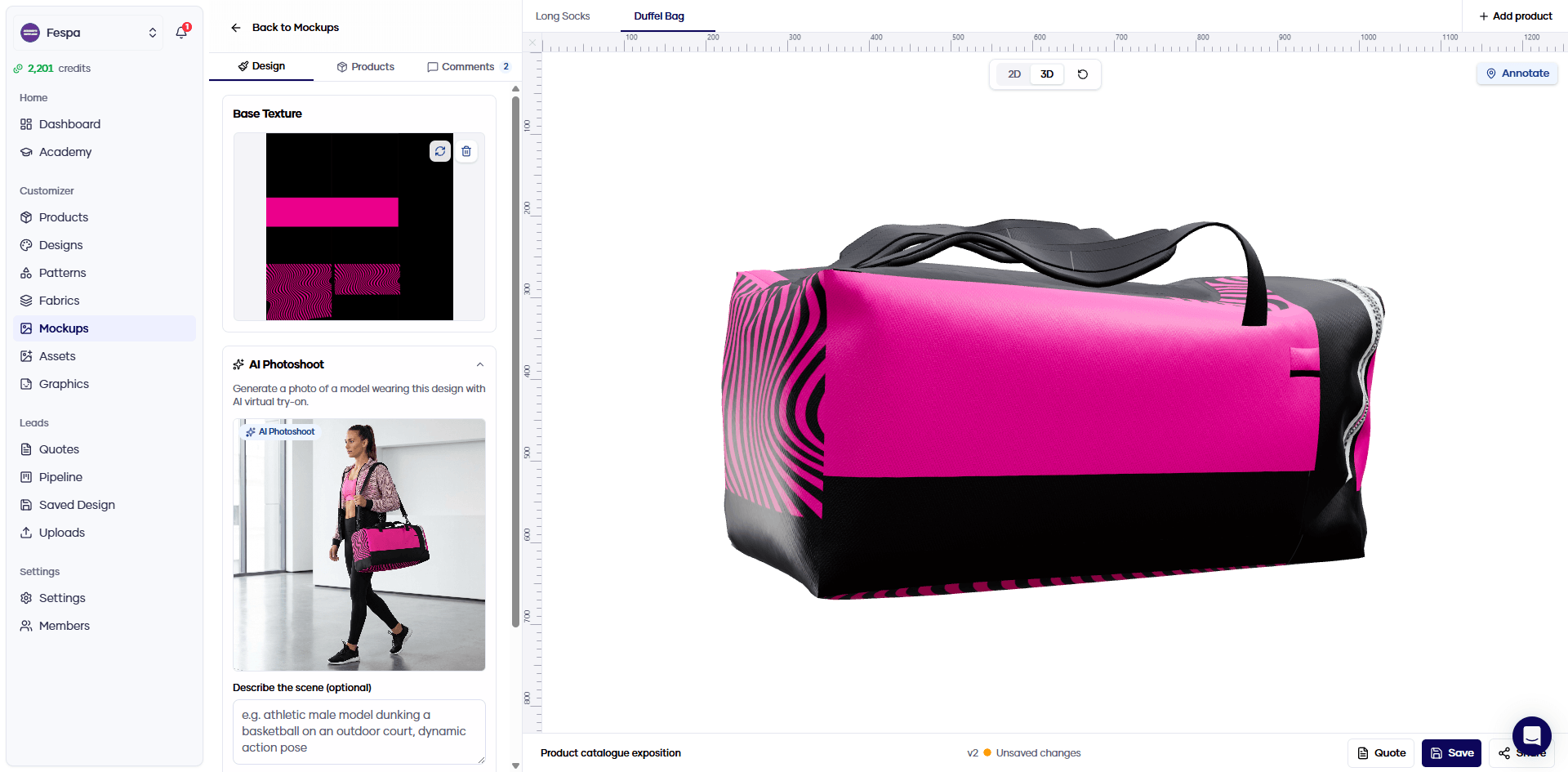The height and width of the screenshot is (772, 1568).
Task: Go to Dashboard
Action: point(105,124)
